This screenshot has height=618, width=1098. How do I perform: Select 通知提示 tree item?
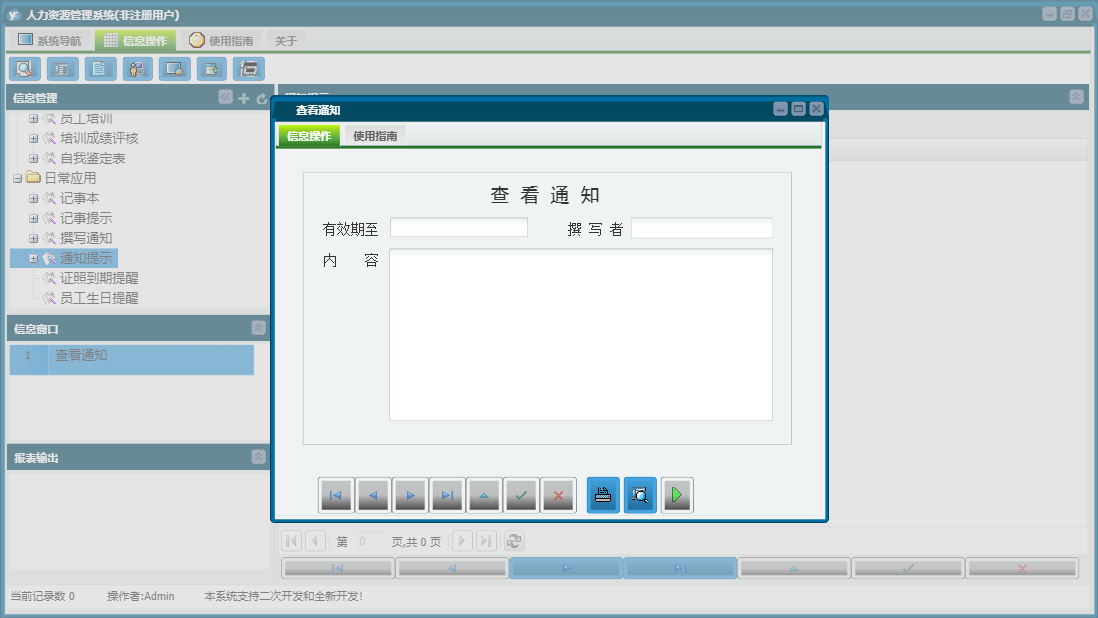coord(85,258)
